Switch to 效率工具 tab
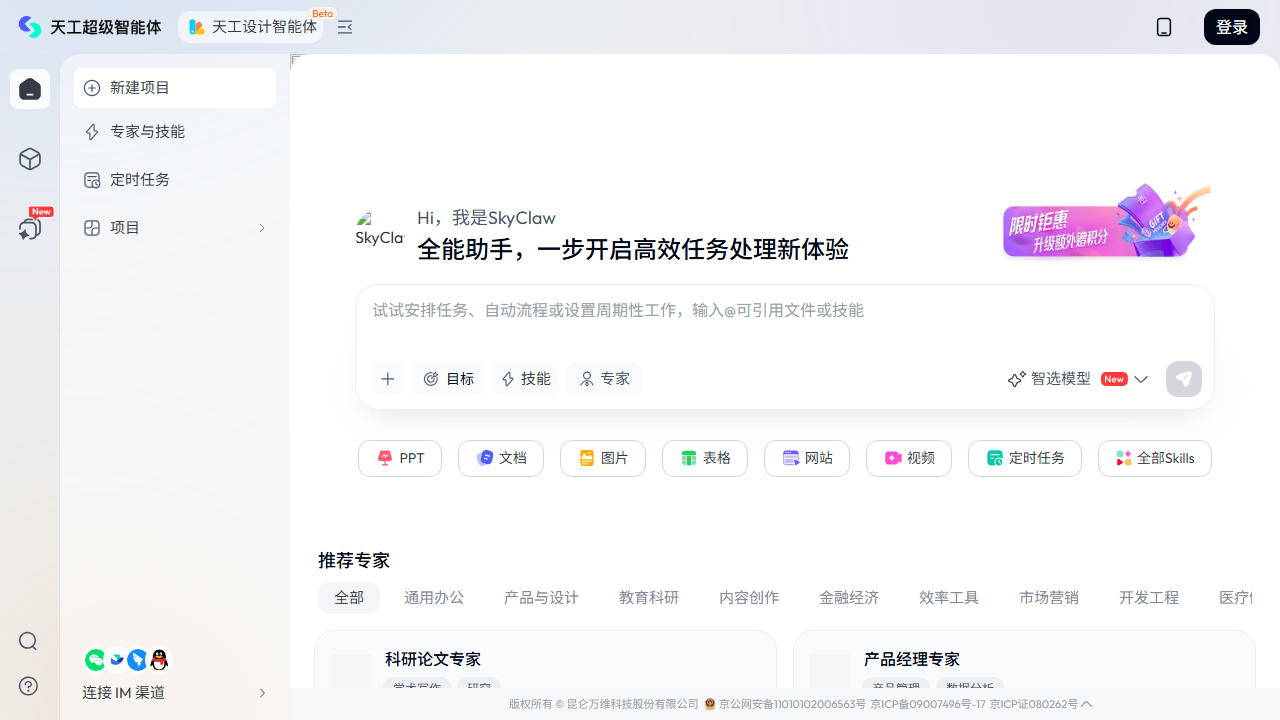This screenshot has height=720, width=1280. point(949,597)
